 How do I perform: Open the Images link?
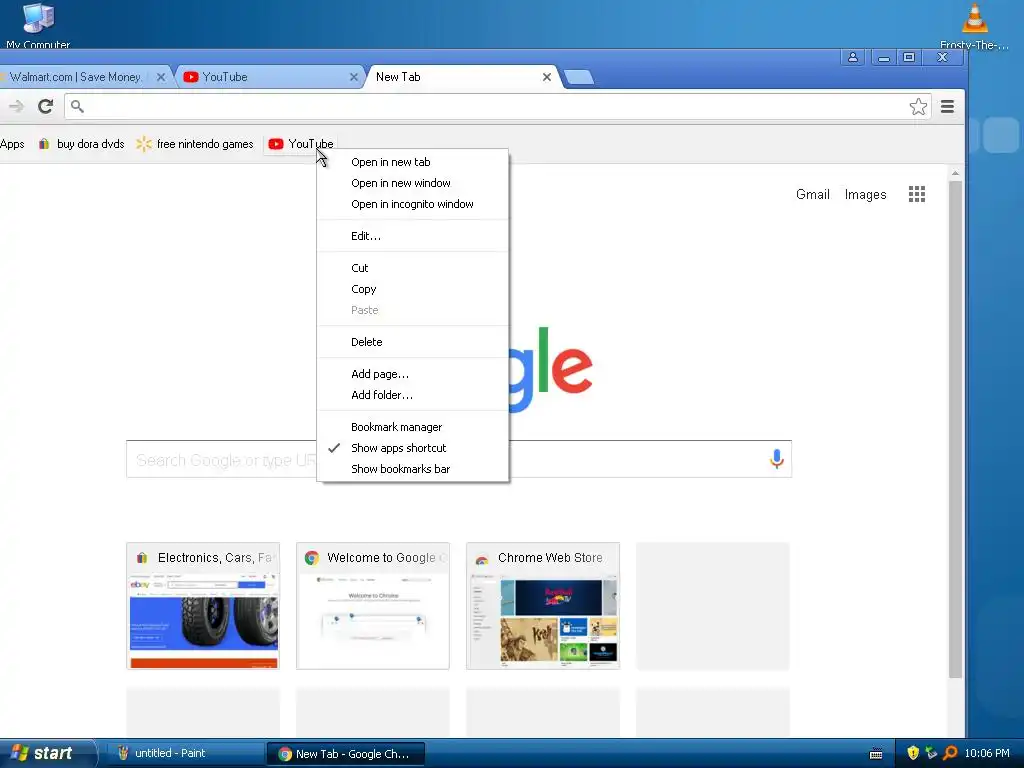[x=865, y=195]
